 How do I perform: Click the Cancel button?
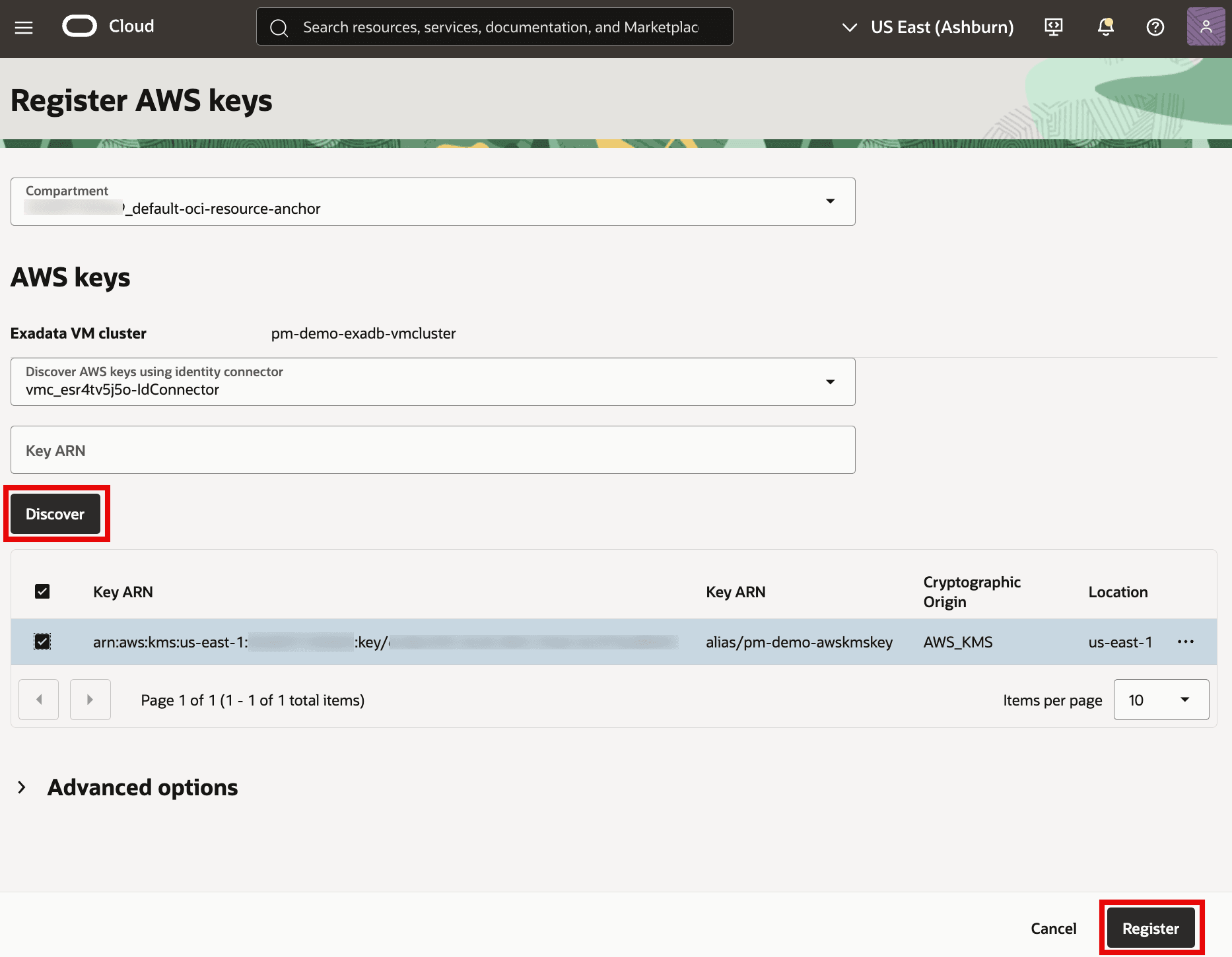coord(1054,929)
